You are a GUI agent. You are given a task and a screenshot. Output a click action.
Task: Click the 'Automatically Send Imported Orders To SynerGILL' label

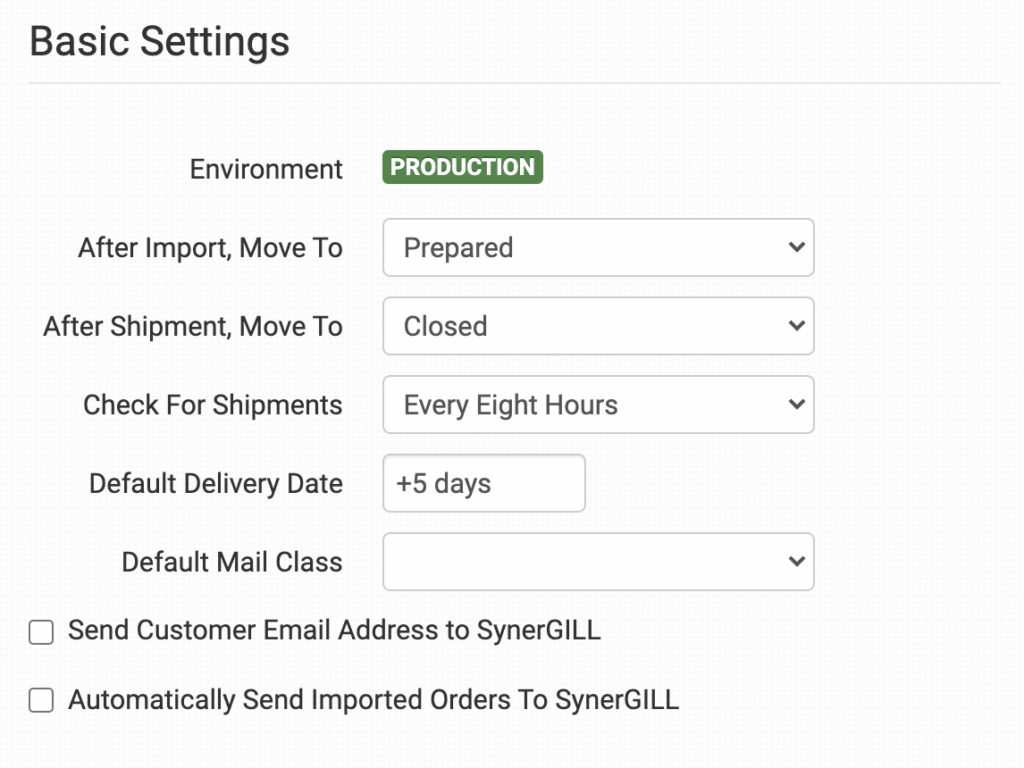tap(373, 700)
